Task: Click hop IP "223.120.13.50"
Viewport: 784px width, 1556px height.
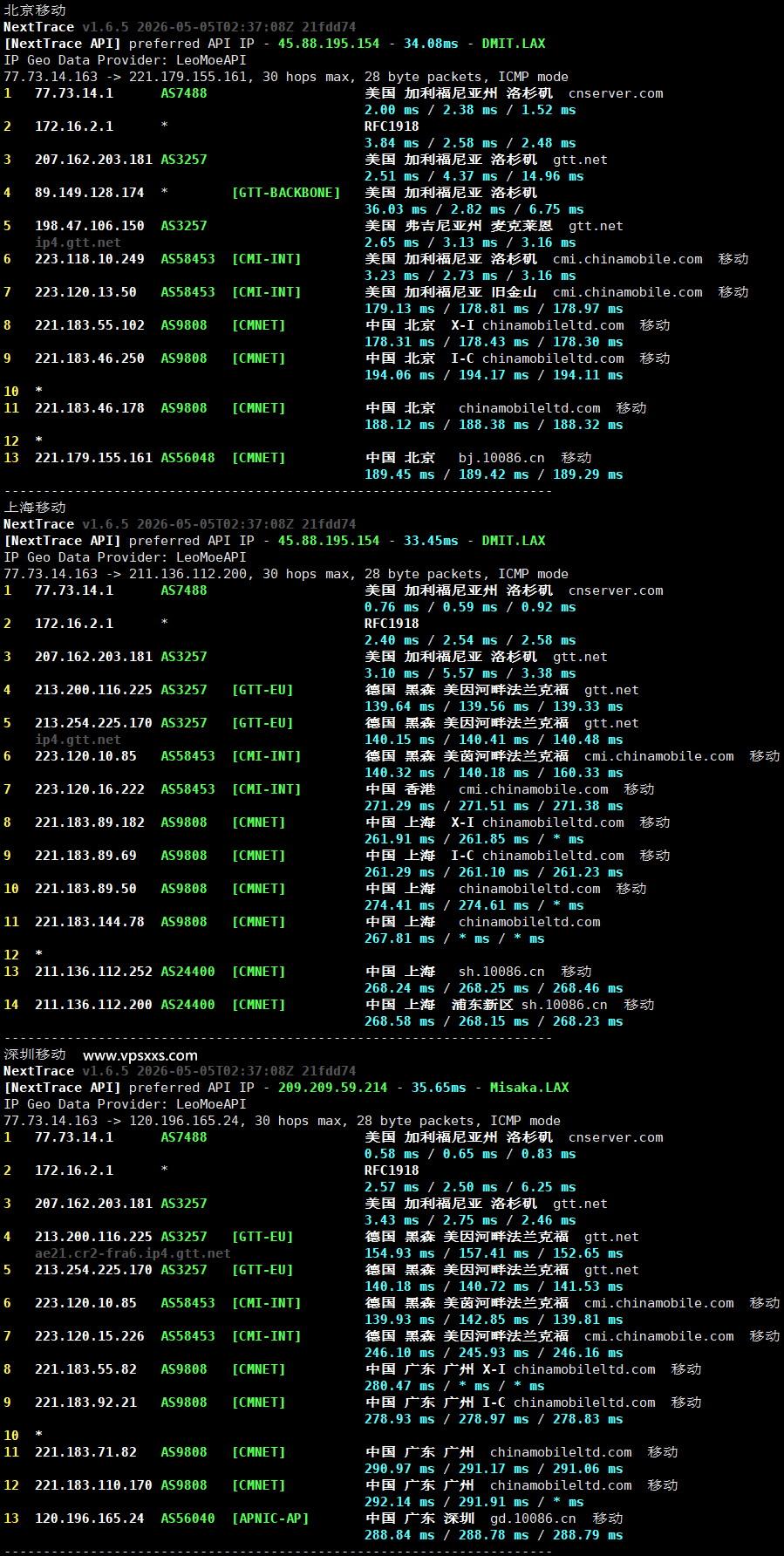Action: [85, 291]
